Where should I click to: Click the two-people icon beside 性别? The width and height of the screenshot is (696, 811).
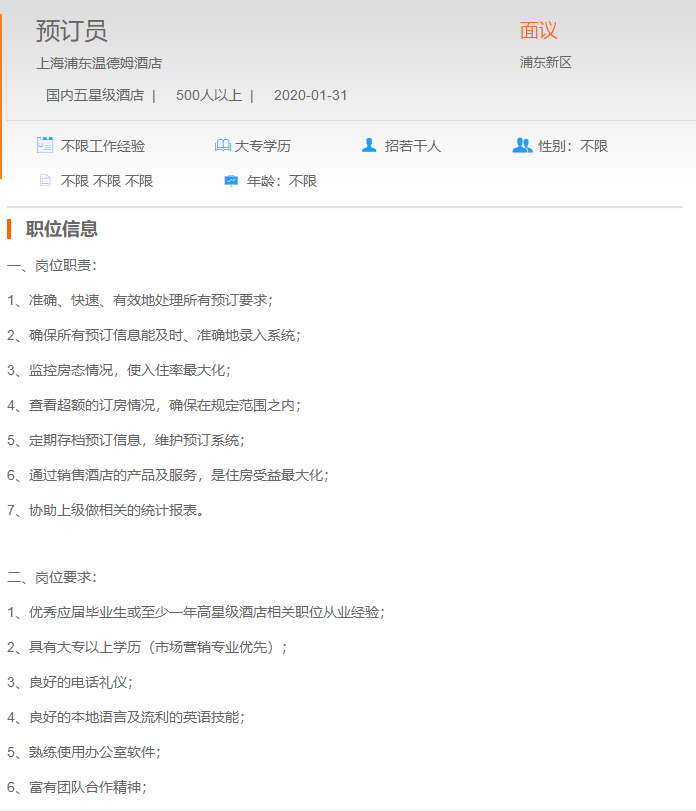tap(522, 145)
